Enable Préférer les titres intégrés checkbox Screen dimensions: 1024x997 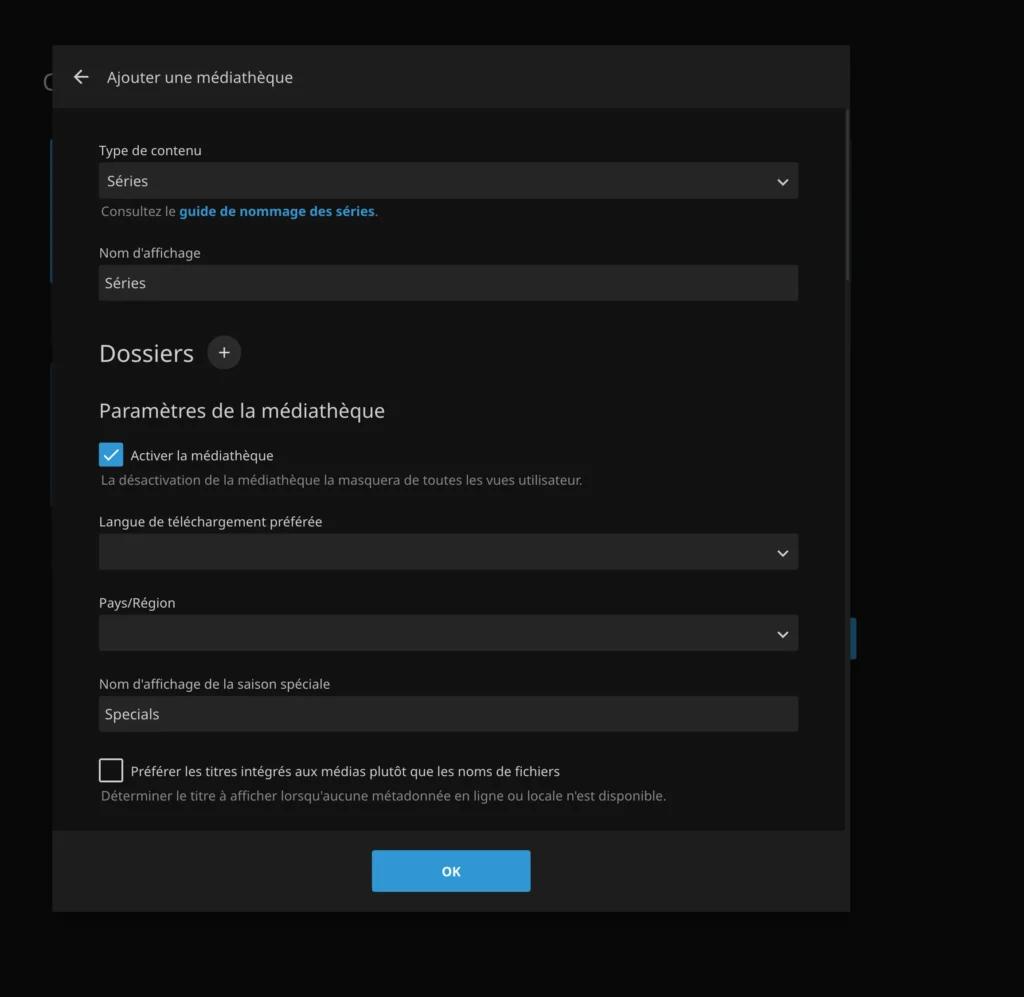coord(111,770)
